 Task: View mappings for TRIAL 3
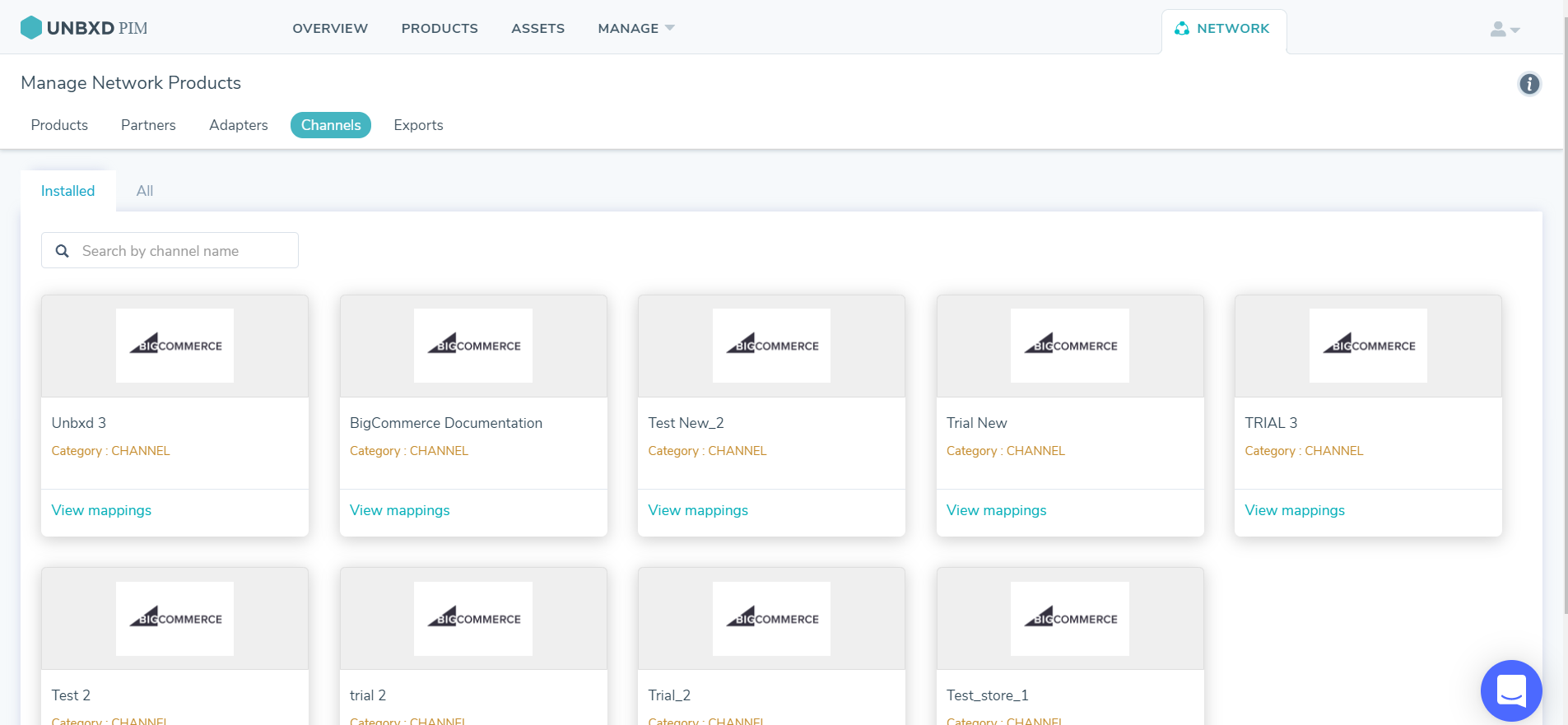coord(1295,510)
